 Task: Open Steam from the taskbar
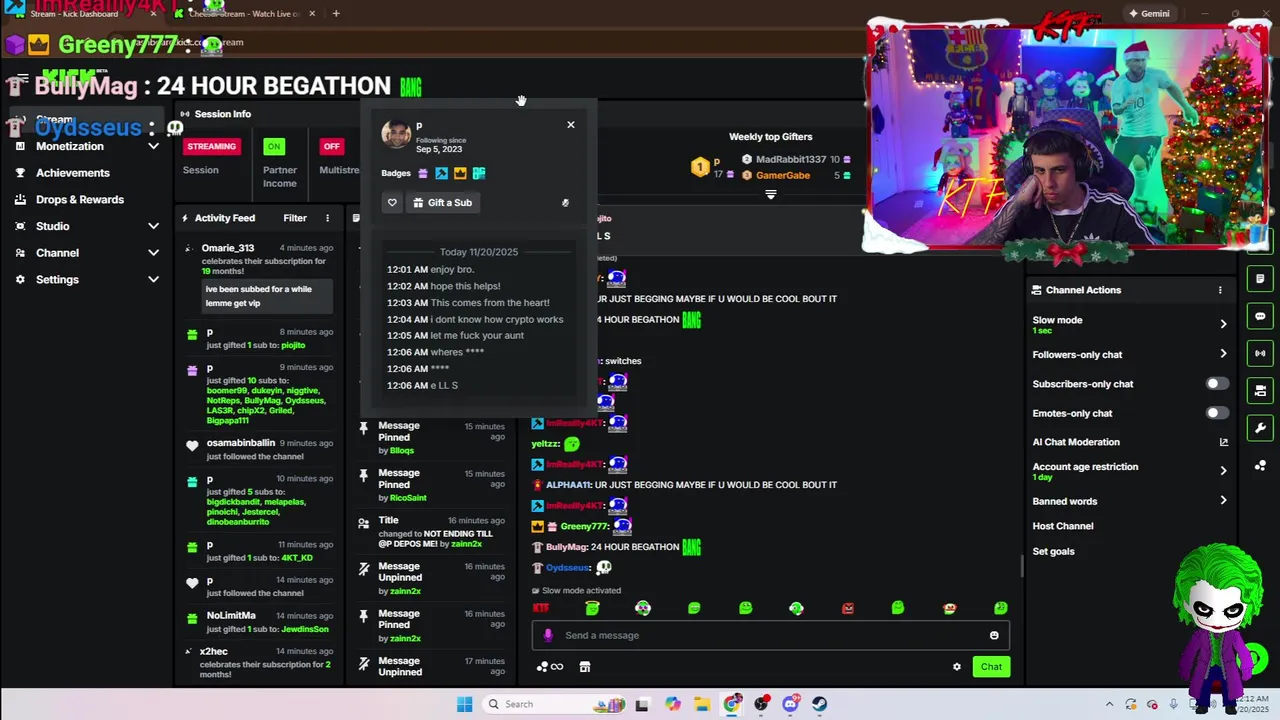(820, 704)
